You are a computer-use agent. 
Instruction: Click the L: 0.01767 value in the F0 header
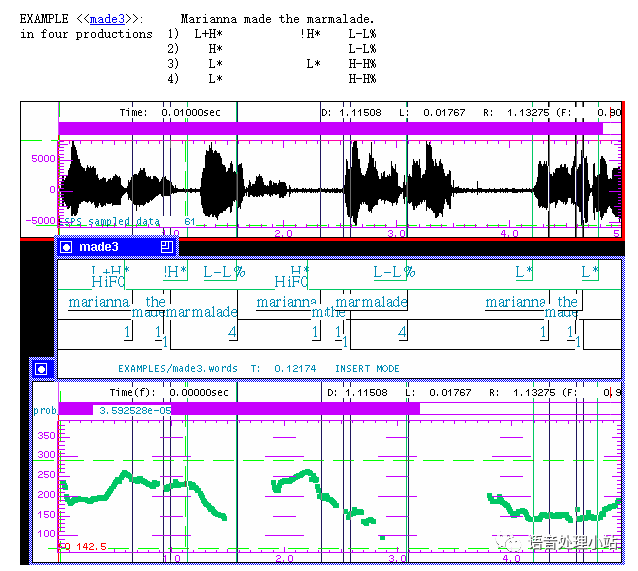438,392
